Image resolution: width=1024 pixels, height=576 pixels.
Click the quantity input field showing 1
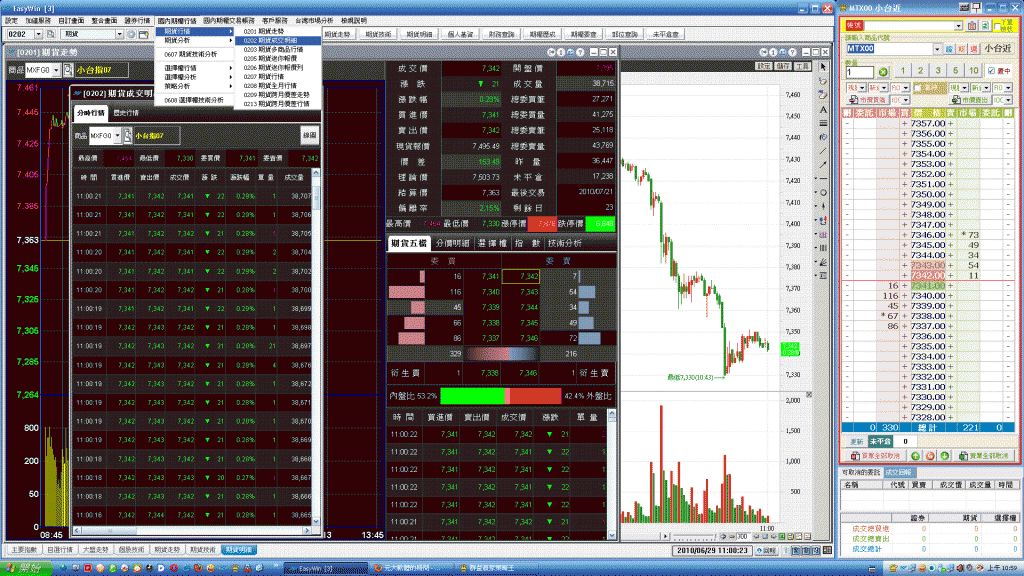[x=859, y=72]
